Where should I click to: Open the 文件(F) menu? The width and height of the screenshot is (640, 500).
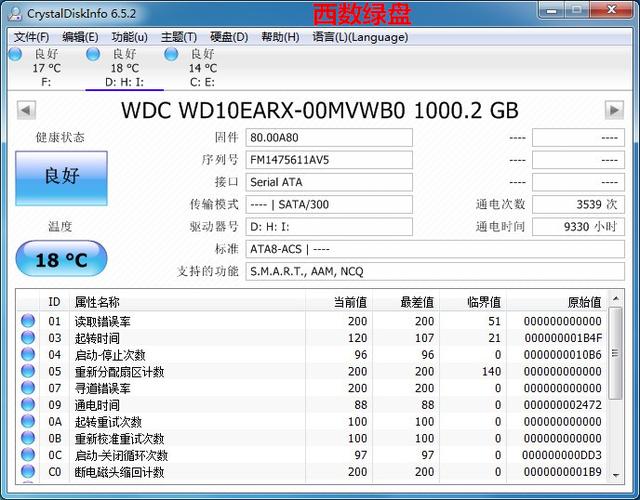point(31,37)
